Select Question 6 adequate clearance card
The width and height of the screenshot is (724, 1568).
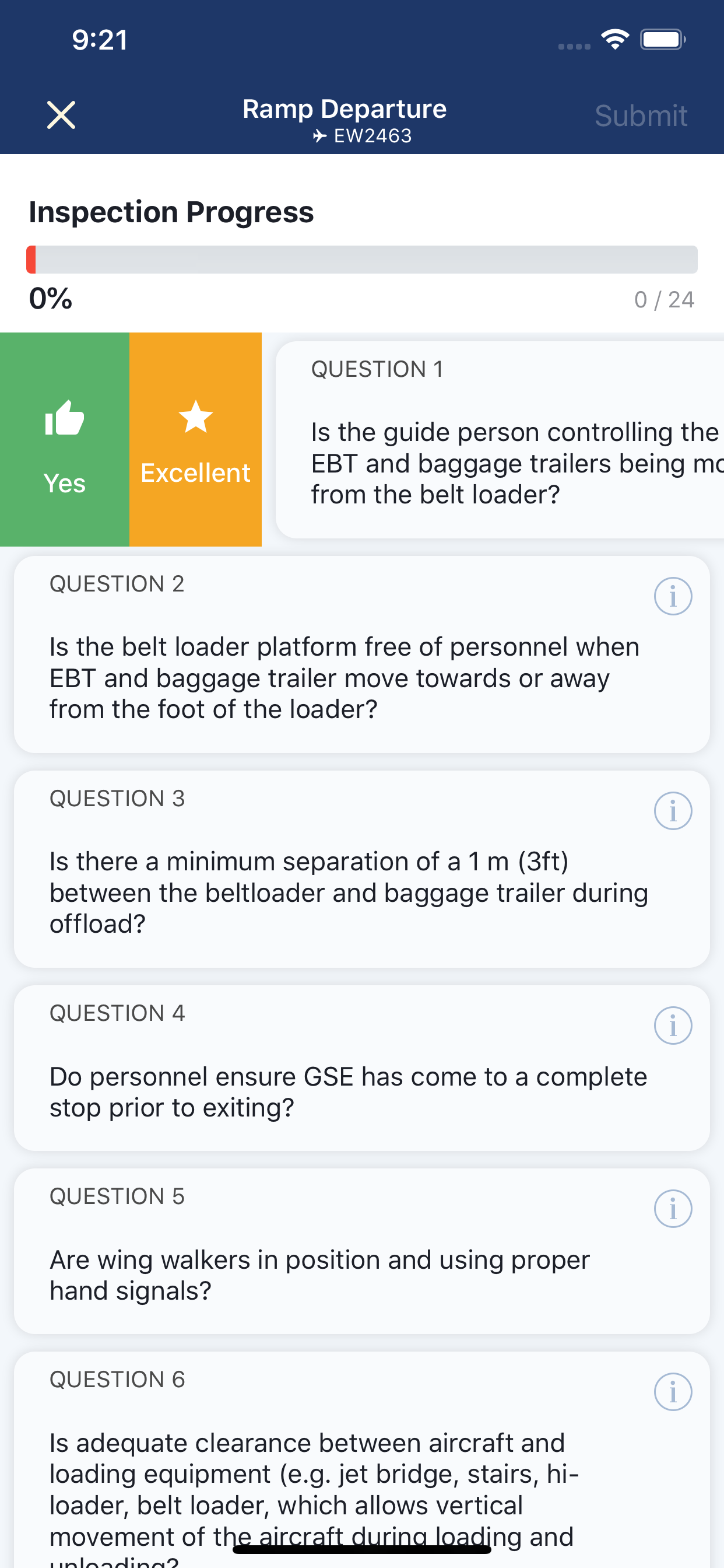362,1460
